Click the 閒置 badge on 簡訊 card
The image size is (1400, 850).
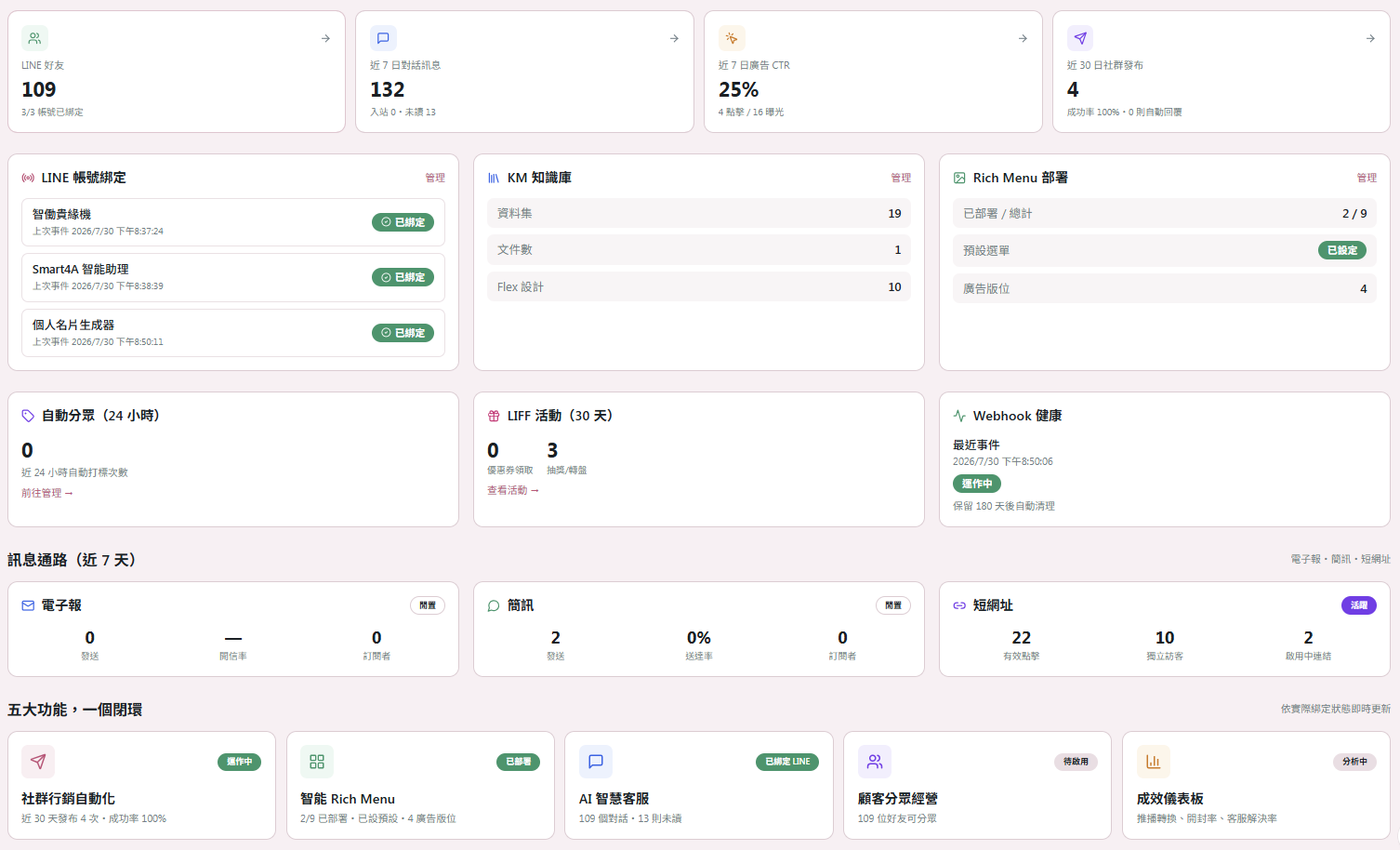pyautogui.click(x=893, y=605)
